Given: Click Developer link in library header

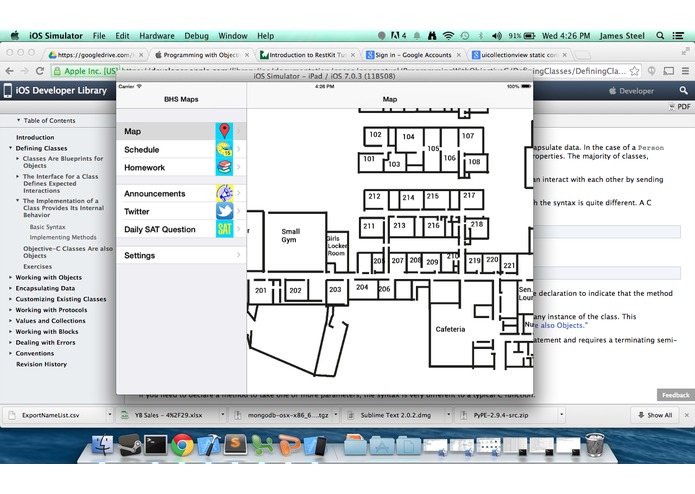Looking at the screenshot, I should click(632, 91).
